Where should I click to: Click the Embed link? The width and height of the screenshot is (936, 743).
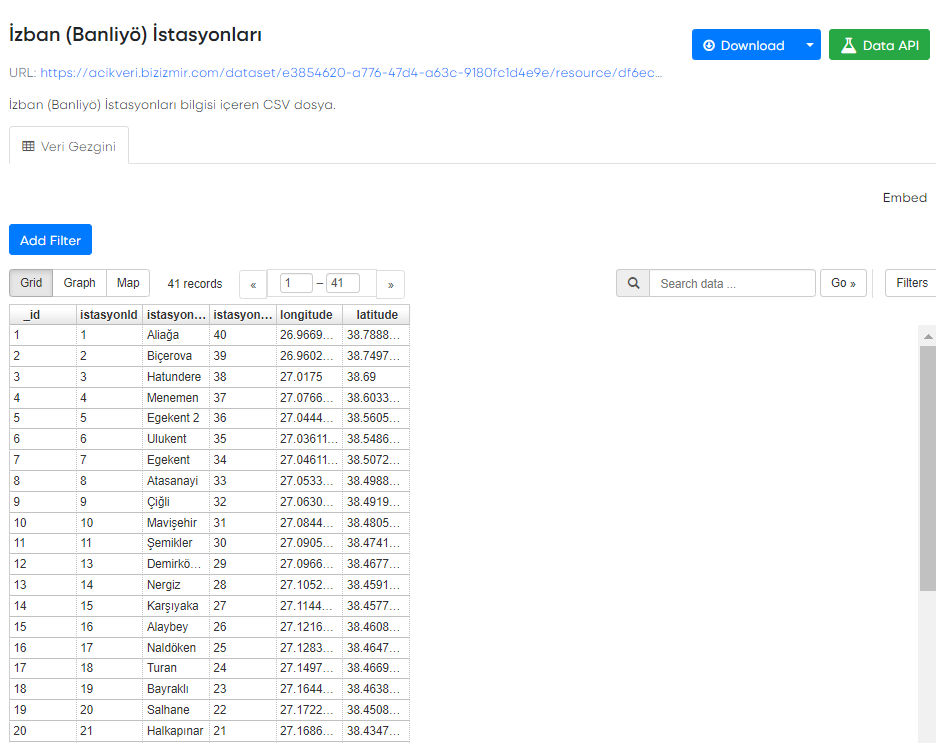(904, 198)
